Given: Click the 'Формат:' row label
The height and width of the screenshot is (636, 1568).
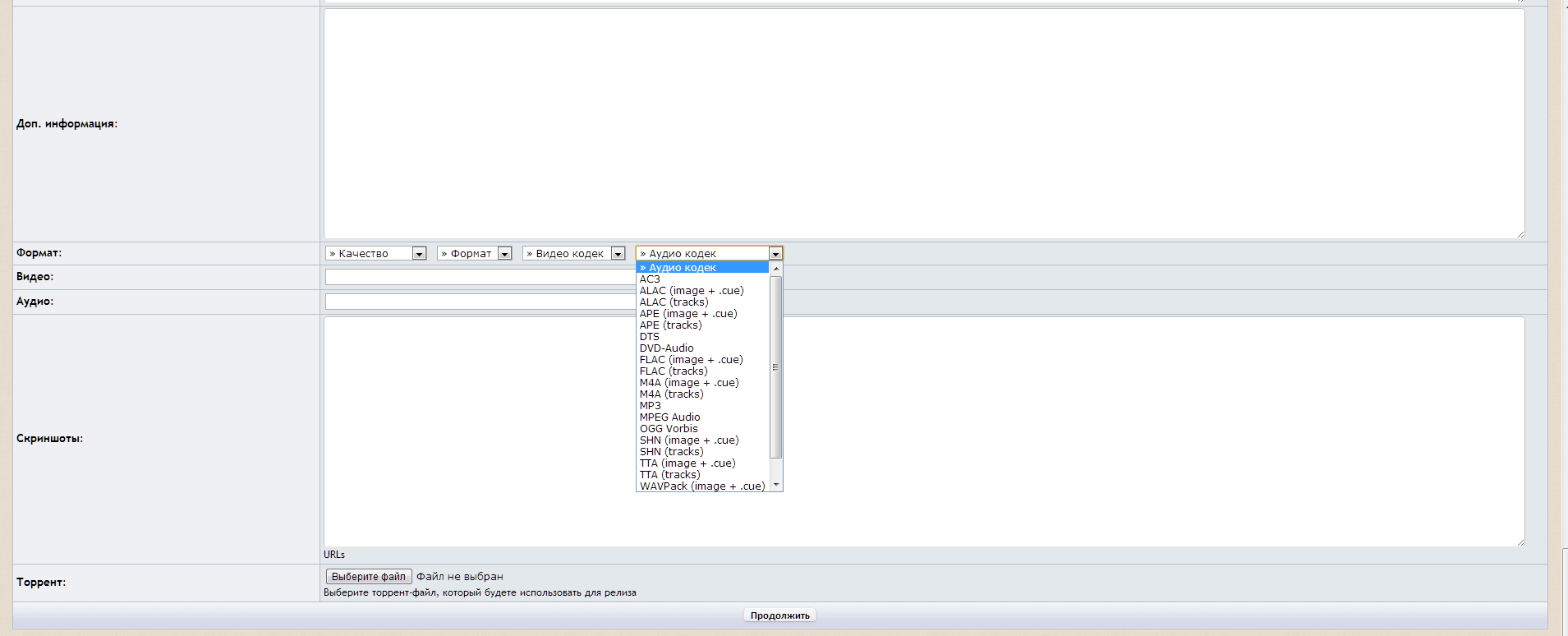Looking at the screenshot, I should tap(39, 253).
